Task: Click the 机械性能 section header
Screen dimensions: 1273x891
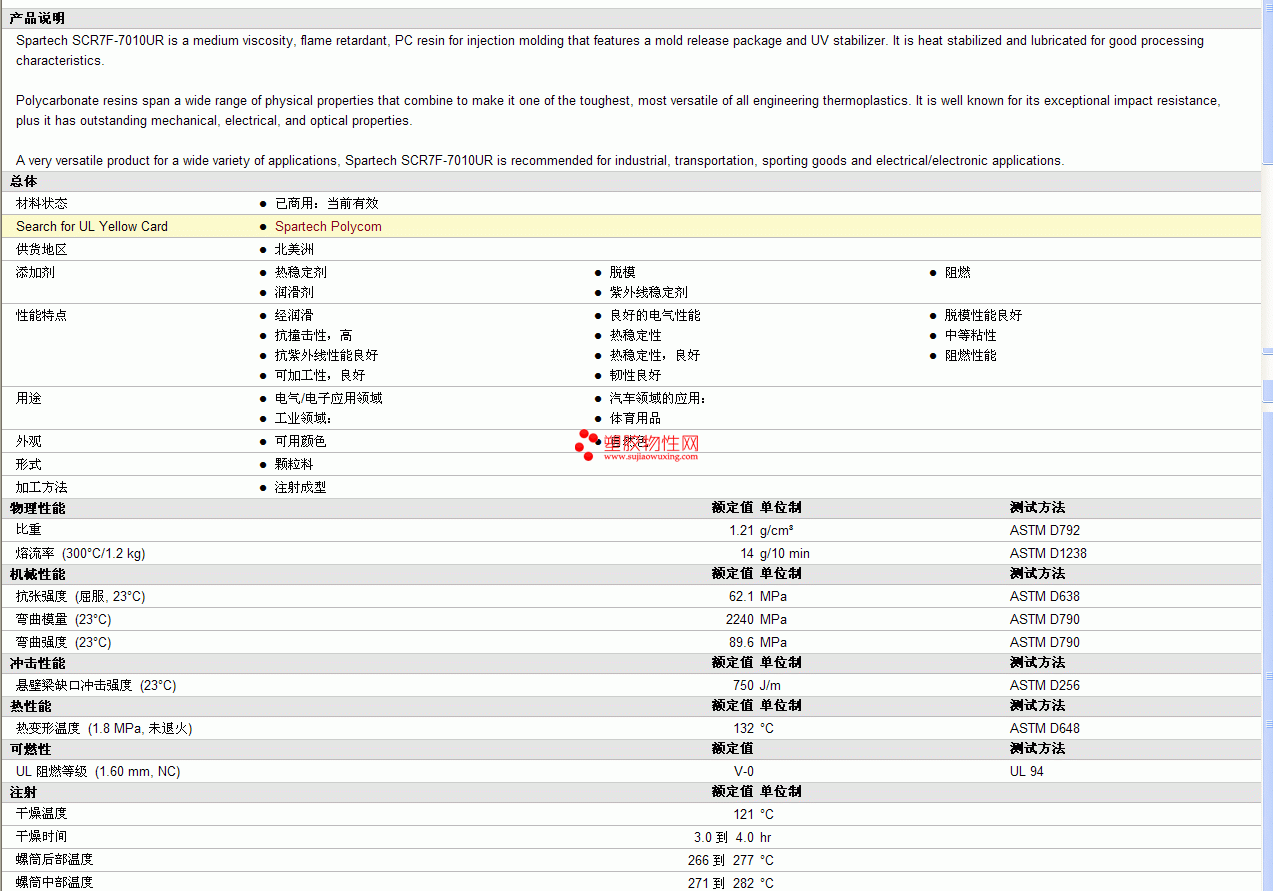Action: tap(37, 574)
